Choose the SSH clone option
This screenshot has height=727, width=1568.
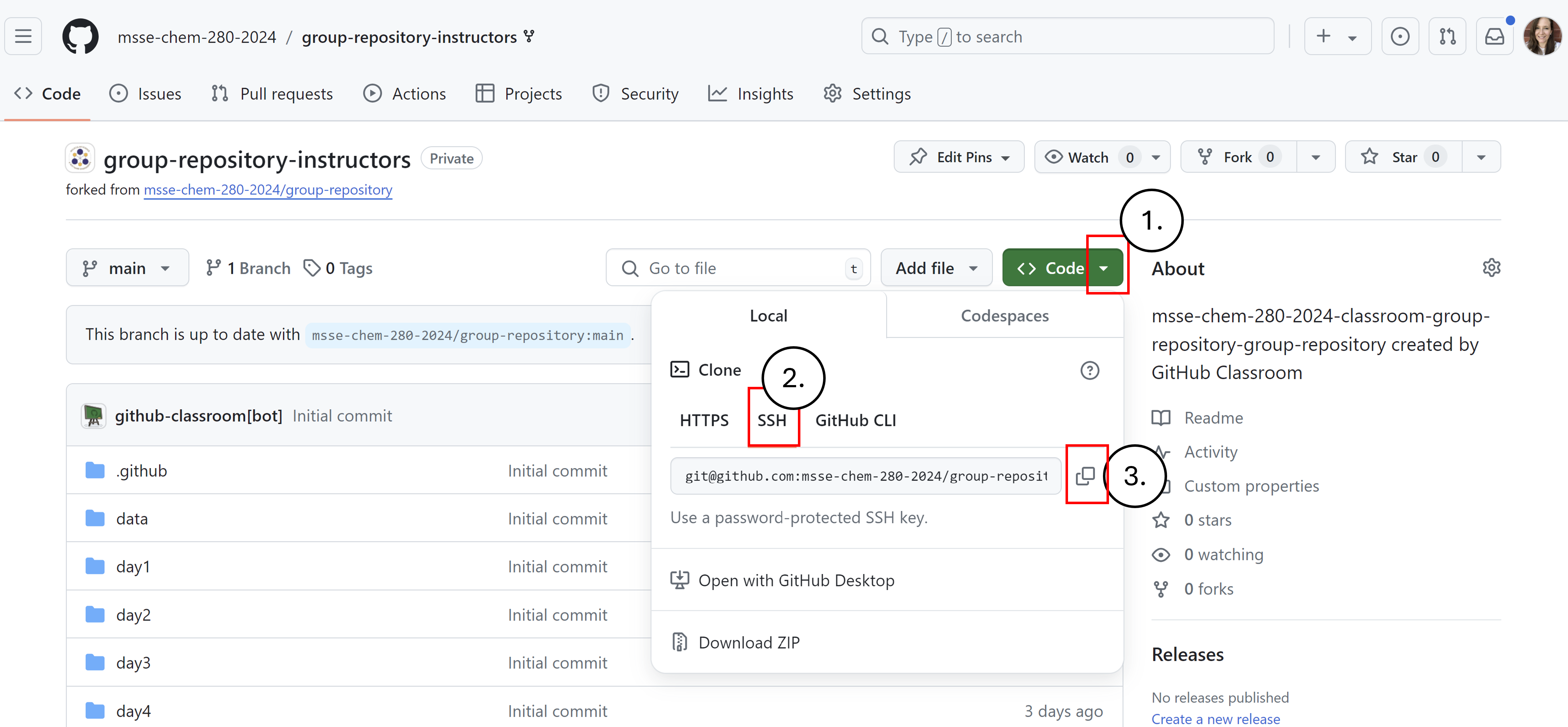[772, 420]
